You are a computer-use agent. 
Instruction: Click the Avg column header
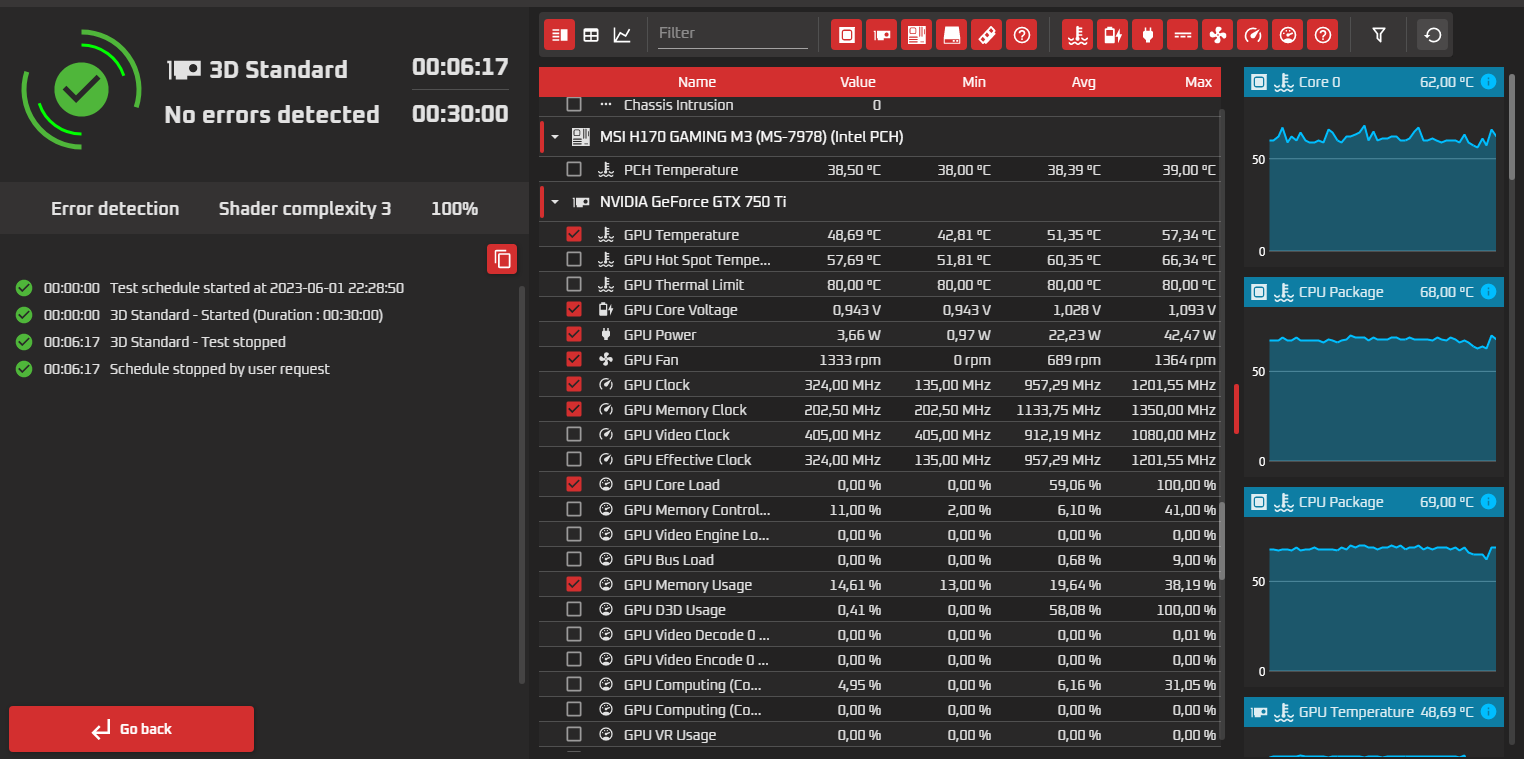point(1084,82)
